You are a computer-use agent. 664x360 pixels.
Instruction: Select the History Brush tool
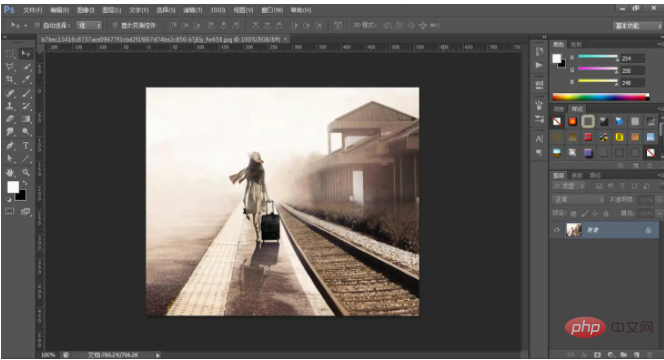[x=26, y=106]
